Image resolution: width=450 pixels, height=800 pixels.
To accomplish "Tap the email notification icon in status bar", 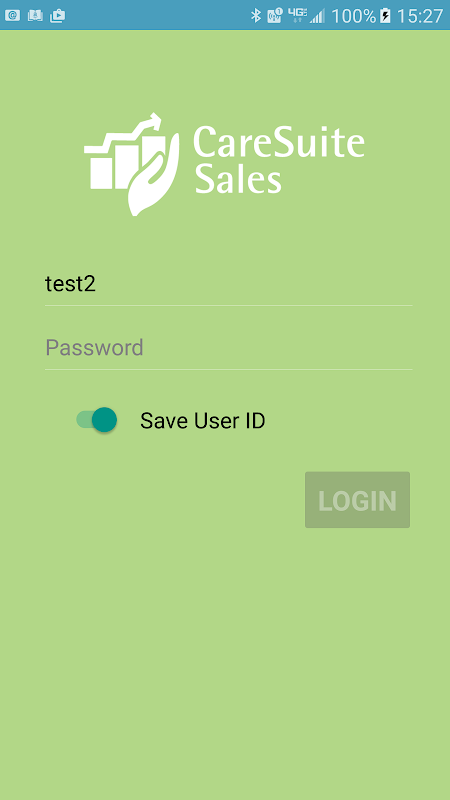I will click(12, 15).
